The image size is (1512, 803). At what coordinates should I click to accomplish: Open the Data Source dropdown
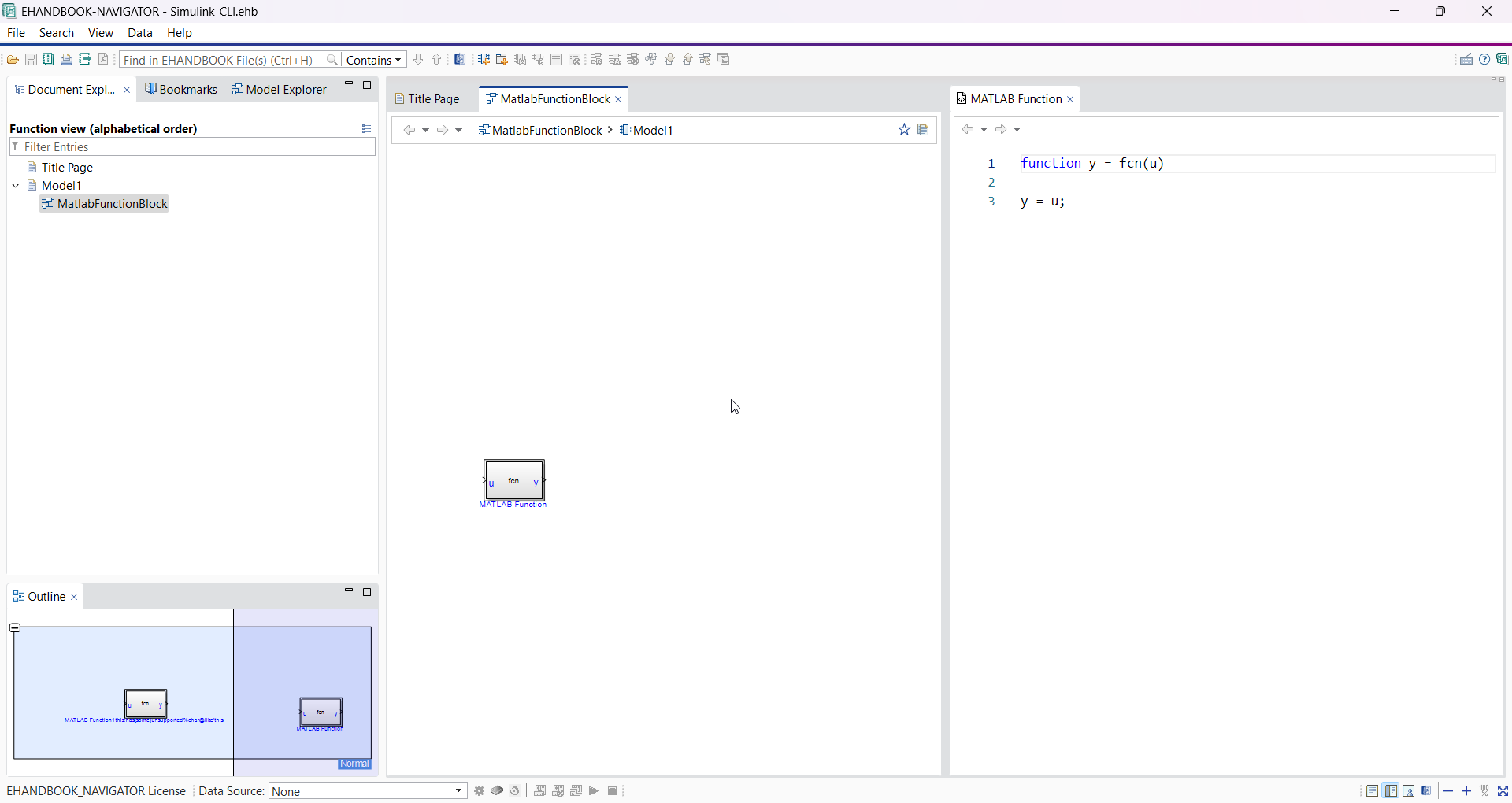click(459, 791)
